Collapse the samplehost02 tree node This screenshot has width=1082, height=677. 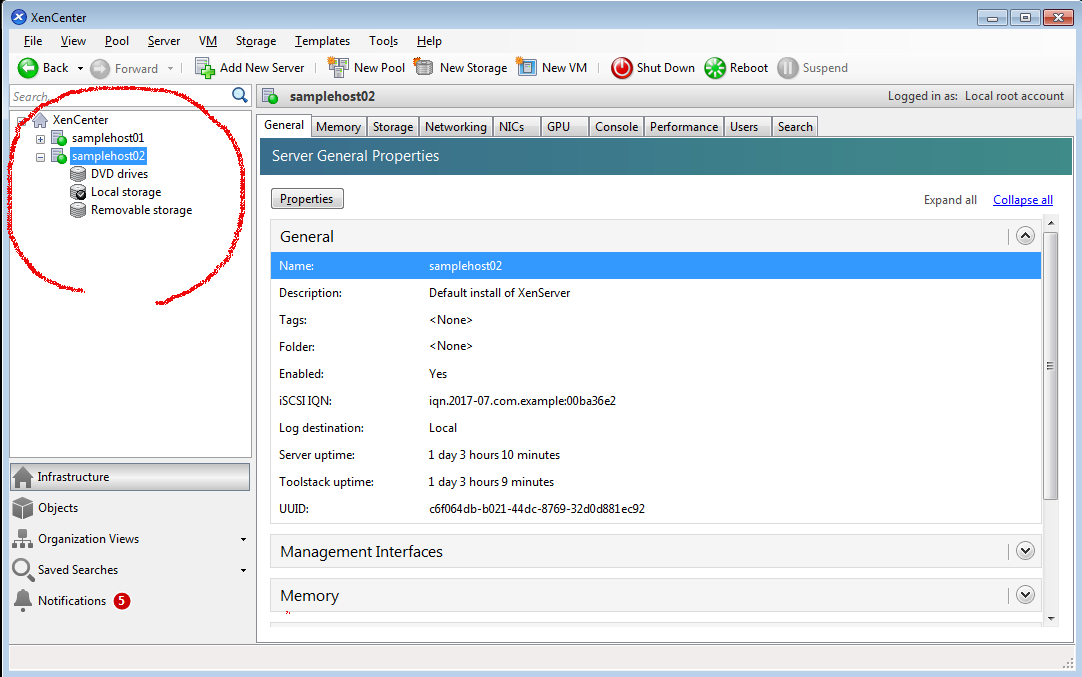pyautogui.click(x=41, y=157)
